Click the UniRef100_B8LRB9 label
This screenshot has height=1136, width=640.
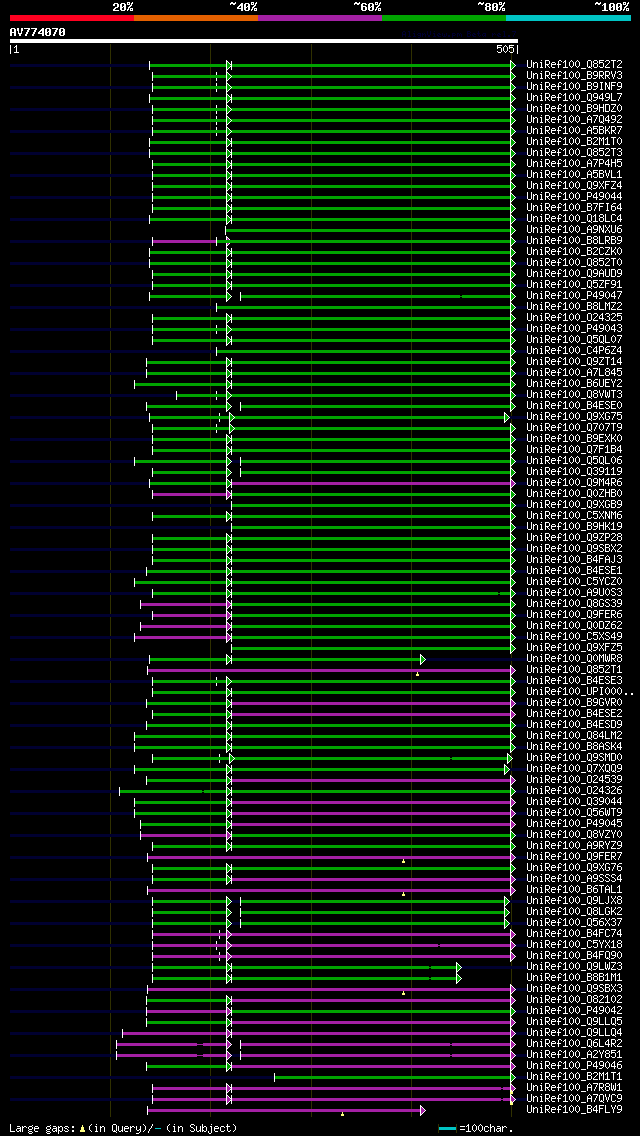click(574, 240)
